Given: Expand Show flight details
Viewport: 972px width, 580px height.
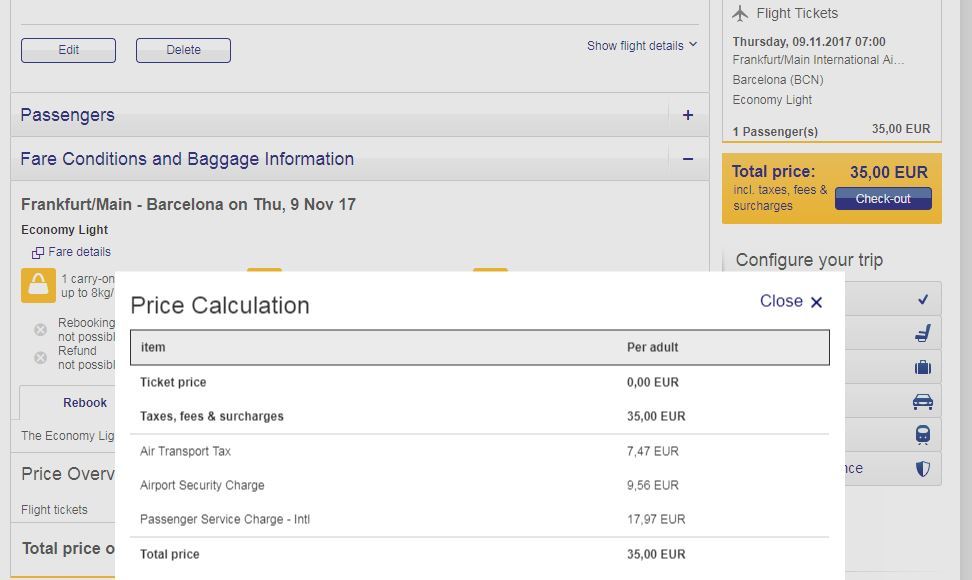Looking at the screenshot, I should click(x=642, y=46).
